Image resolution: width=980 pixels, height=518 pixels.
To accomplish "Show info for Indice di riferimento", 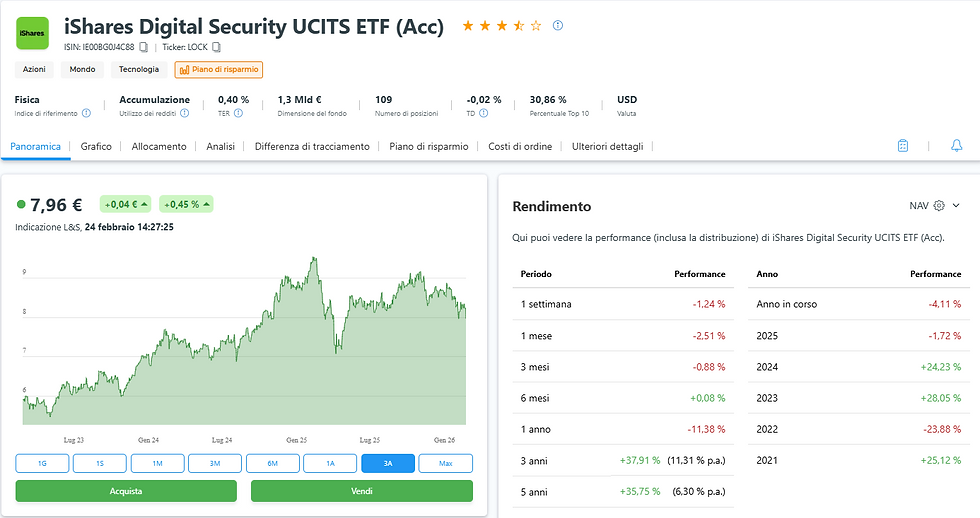I will point(86,113).
